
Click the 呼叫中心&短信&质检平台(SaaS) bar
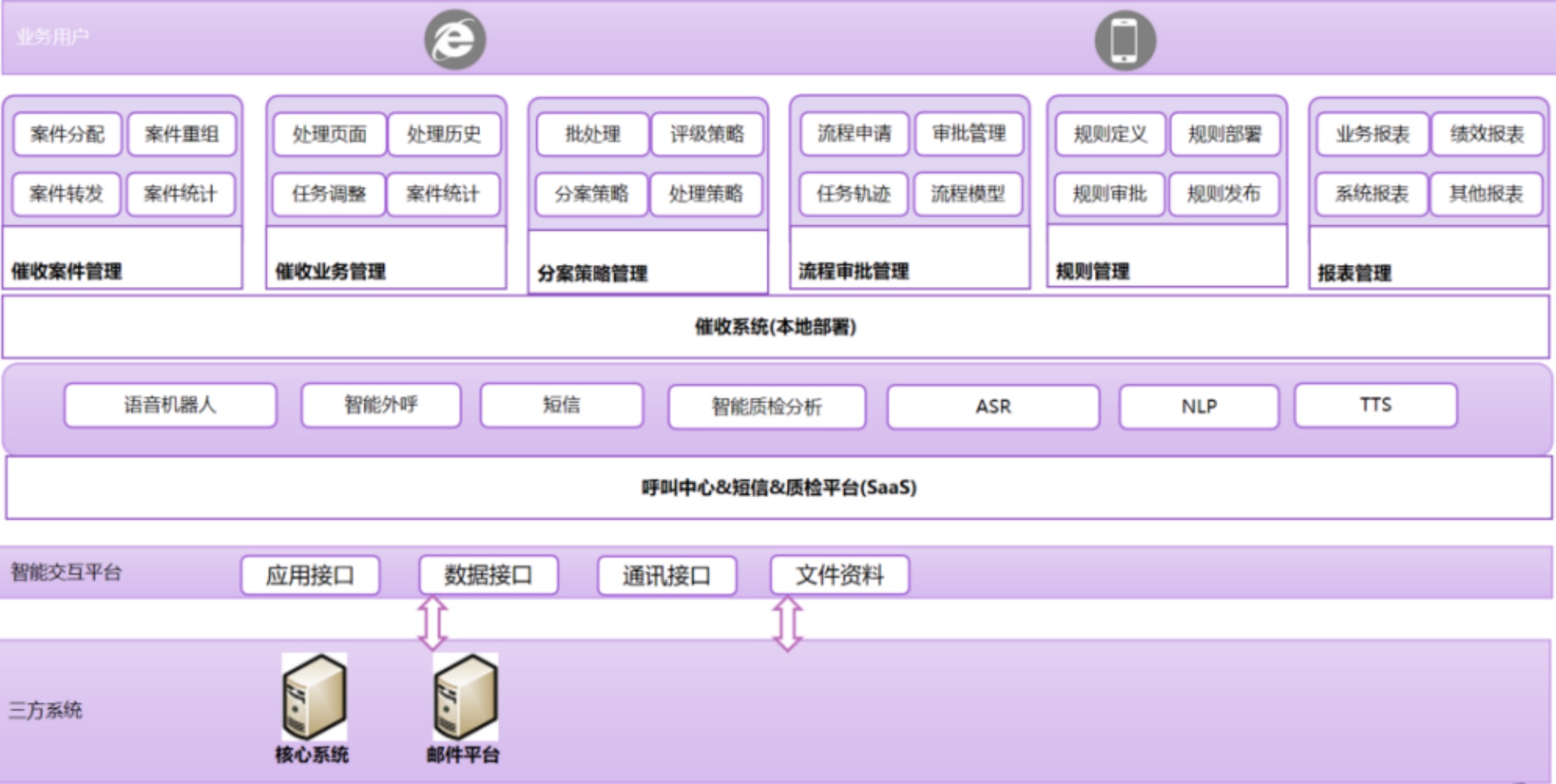(x=779, y=487)
